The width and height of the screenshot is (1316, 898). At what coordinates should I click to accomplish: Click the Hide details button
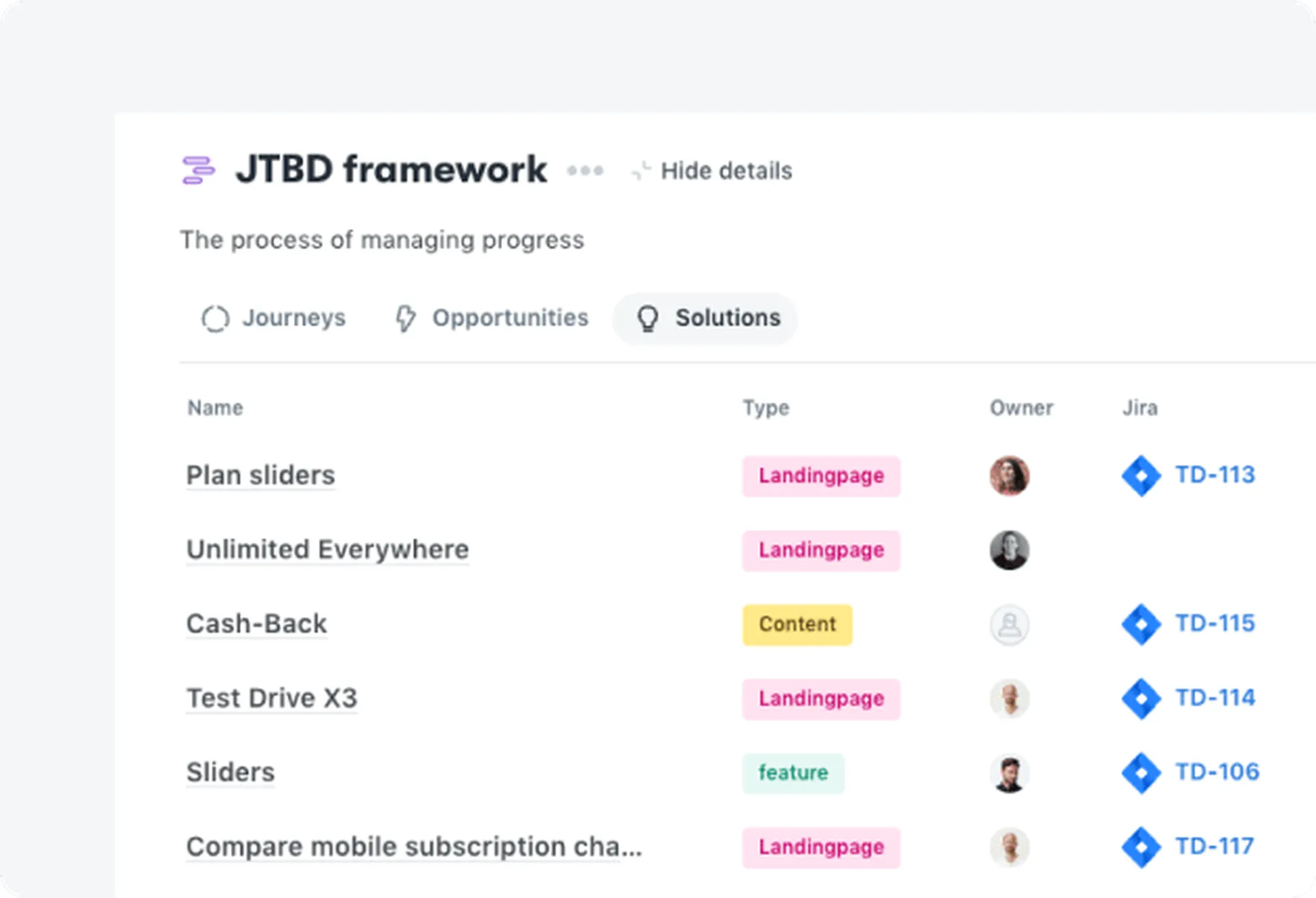(712, 171)
